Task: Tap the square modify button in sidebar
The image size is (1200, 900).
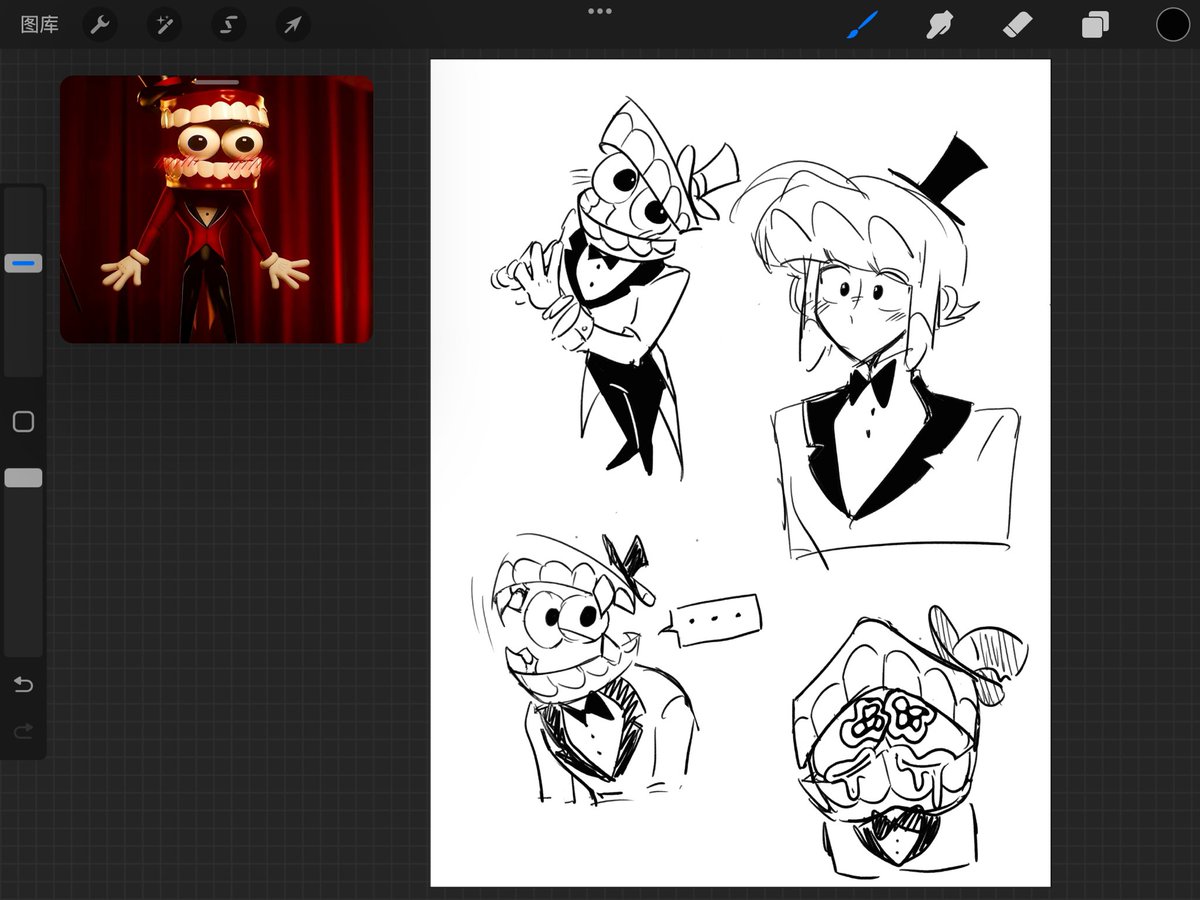Action: pos(23,422)
